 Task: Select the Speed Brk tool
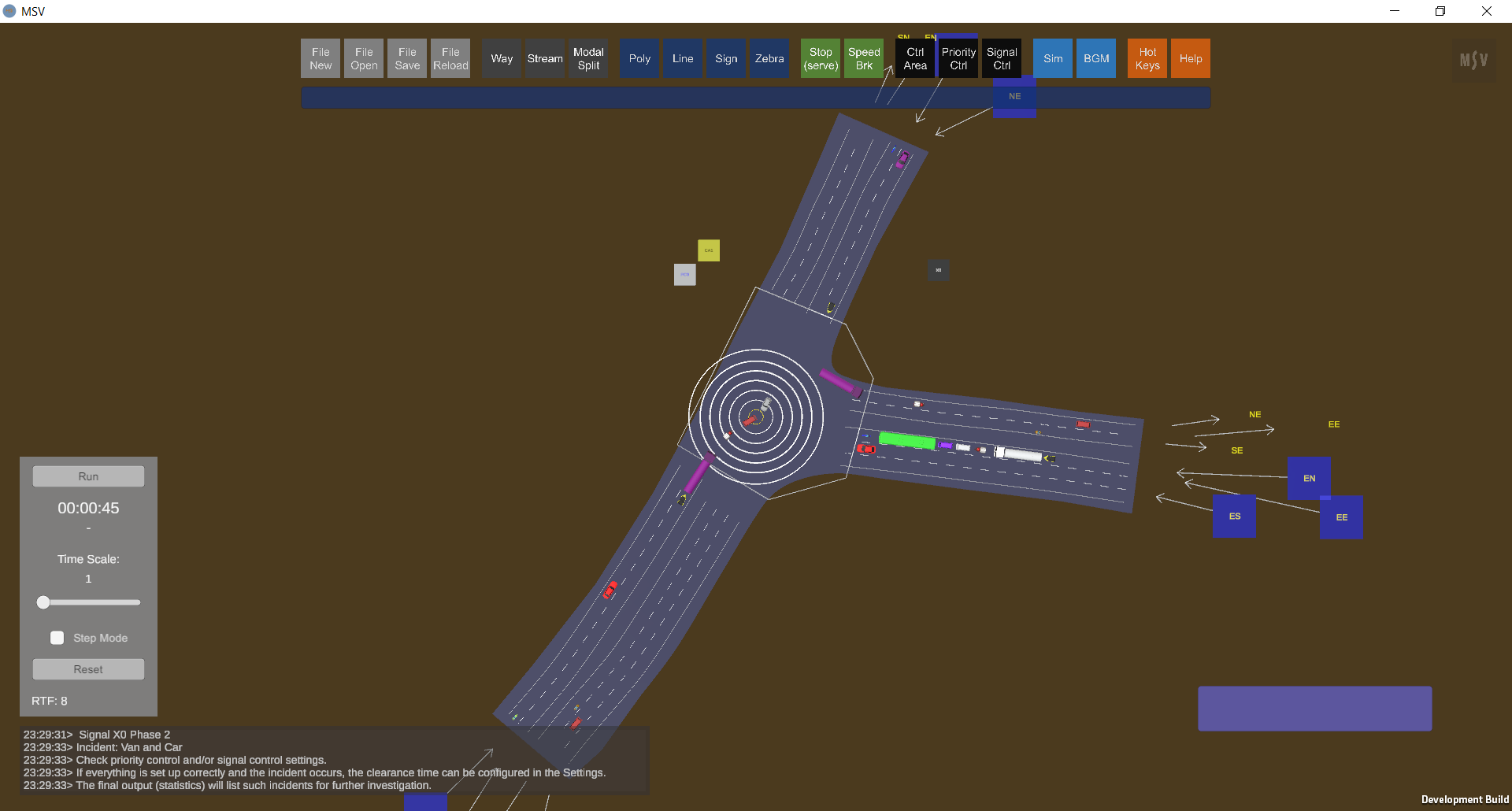point(864,58)
